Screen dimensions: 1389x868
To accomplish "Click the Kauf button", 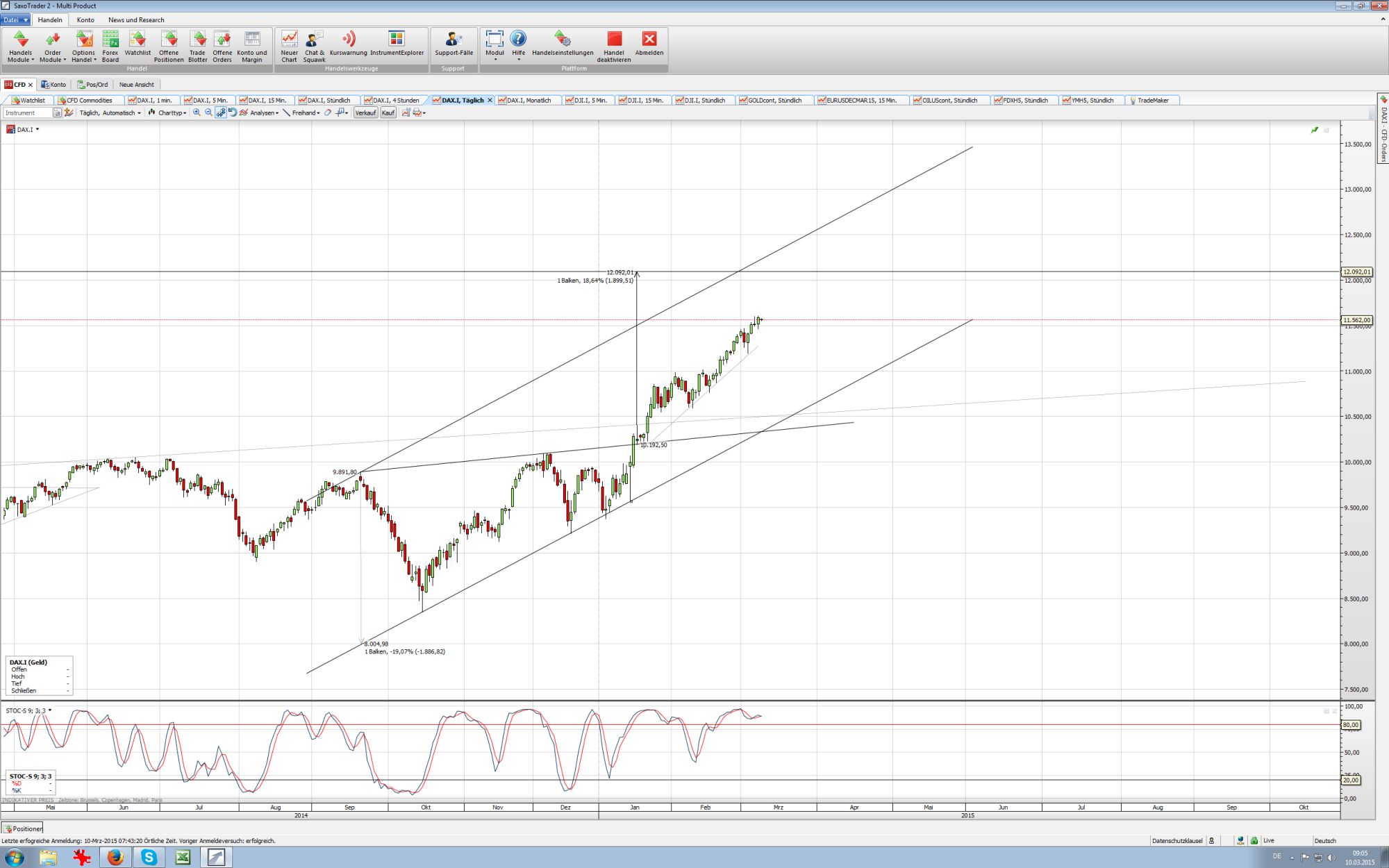I will [x=388, y=113].
